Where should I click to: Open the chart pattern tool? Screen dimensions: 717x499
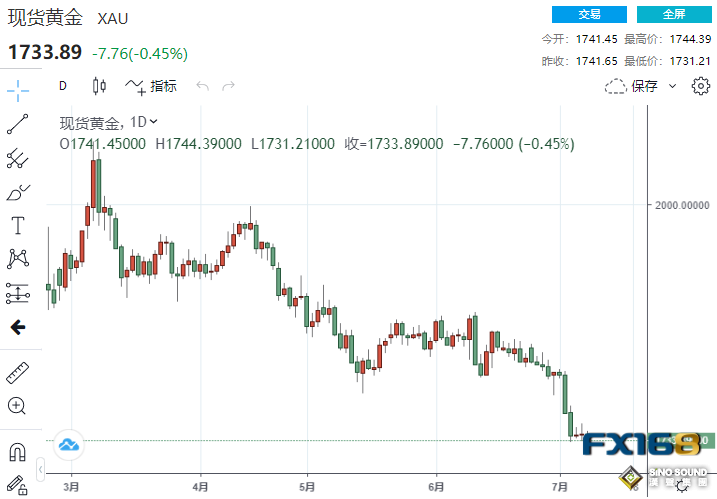18,259
